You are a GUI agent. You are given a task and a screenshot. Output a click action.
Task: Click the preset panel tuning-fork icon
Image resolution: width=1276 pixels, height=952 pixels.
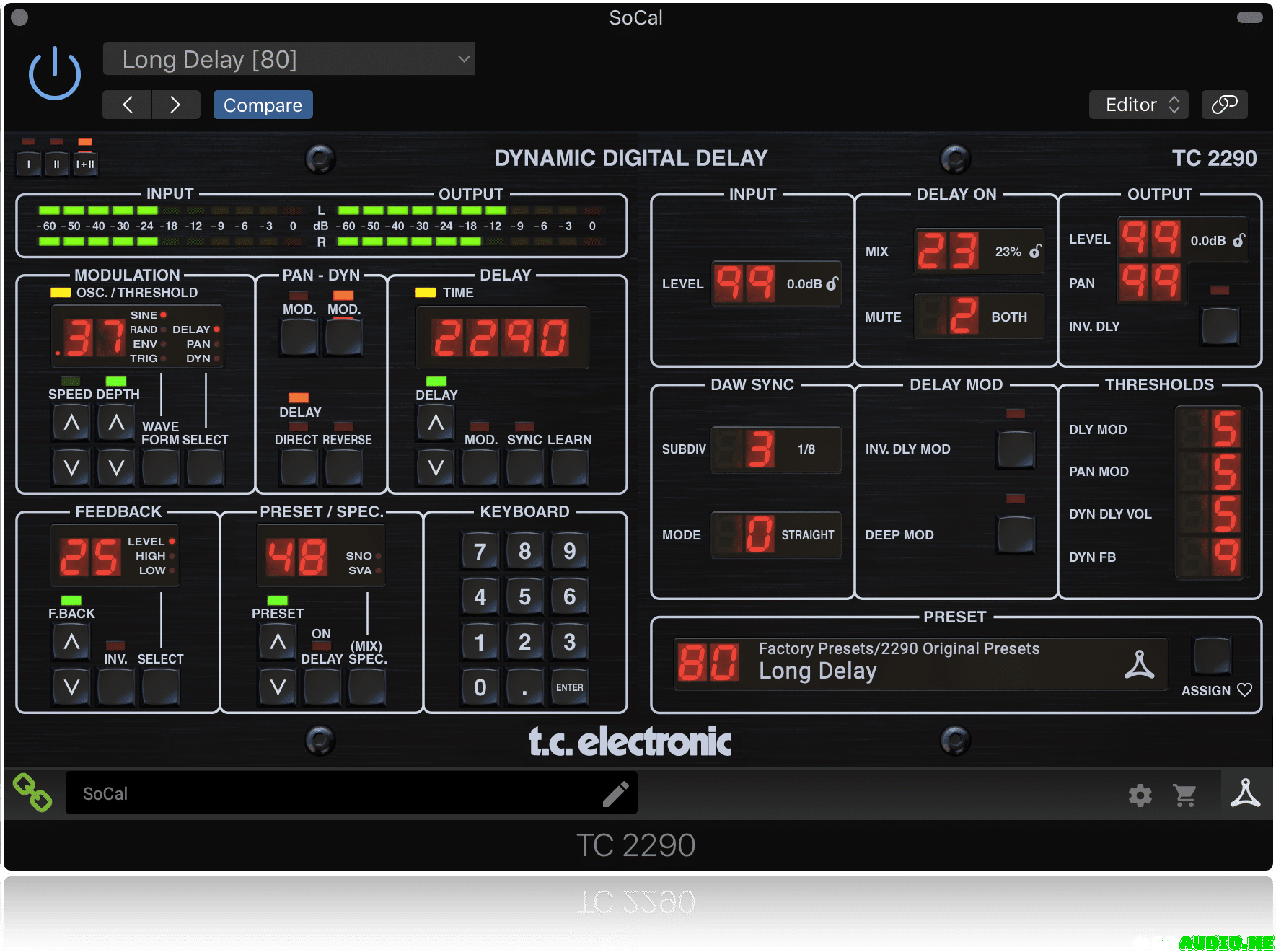(1139, 664)
